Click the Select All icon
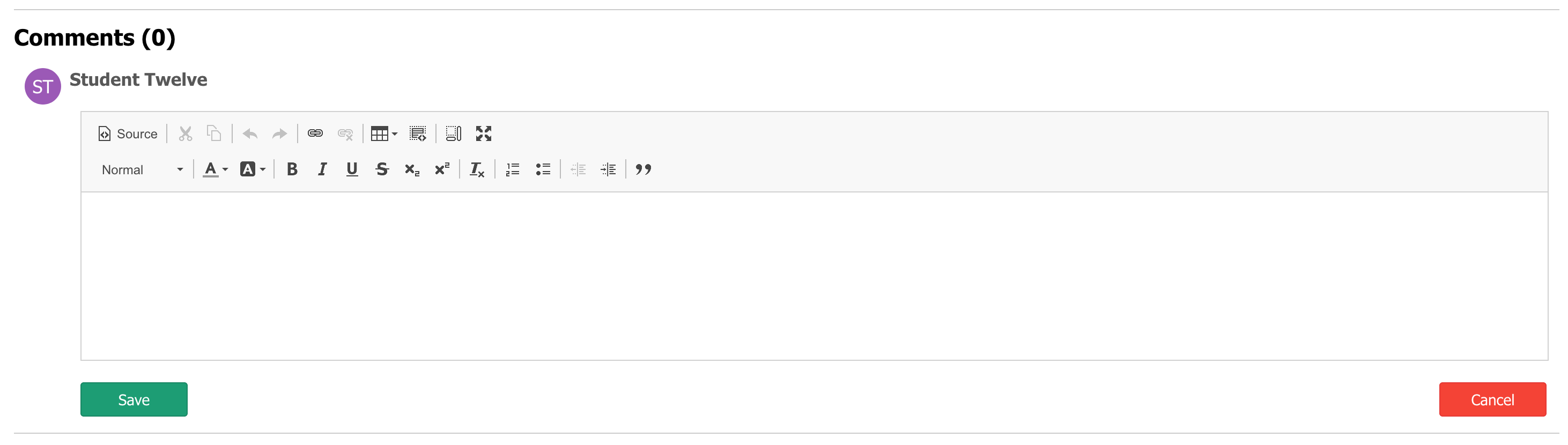The image size is (1568, 445). pos(418,133)
